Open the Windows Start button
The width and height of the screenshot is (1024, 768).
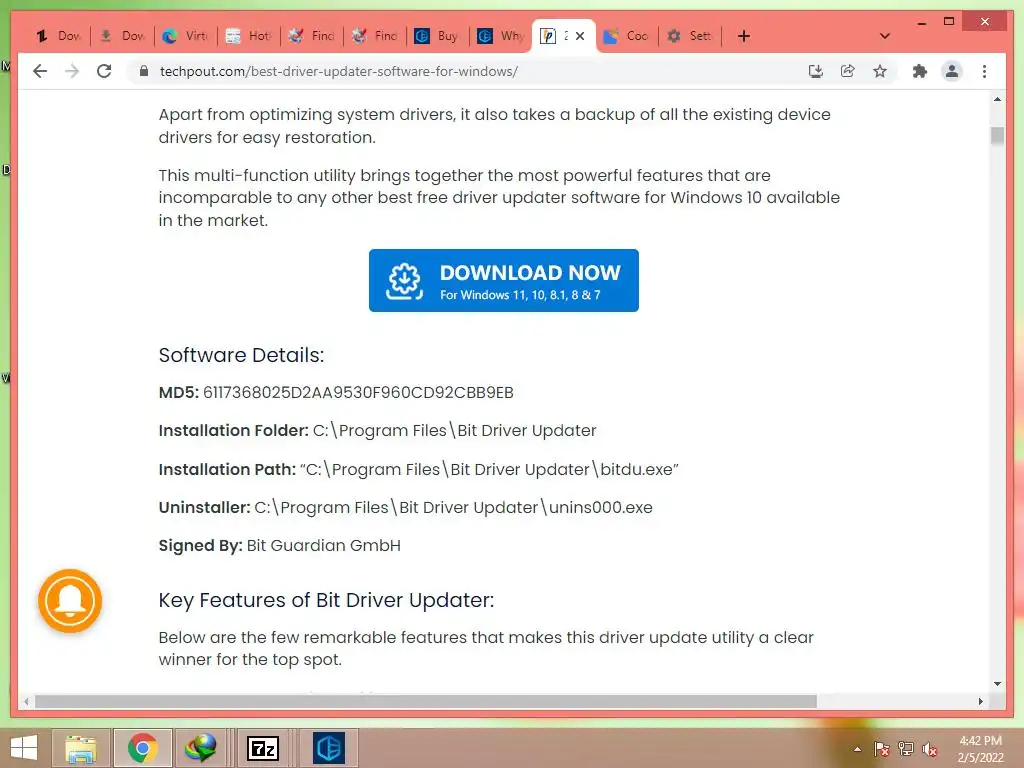(x=24, y=748)
